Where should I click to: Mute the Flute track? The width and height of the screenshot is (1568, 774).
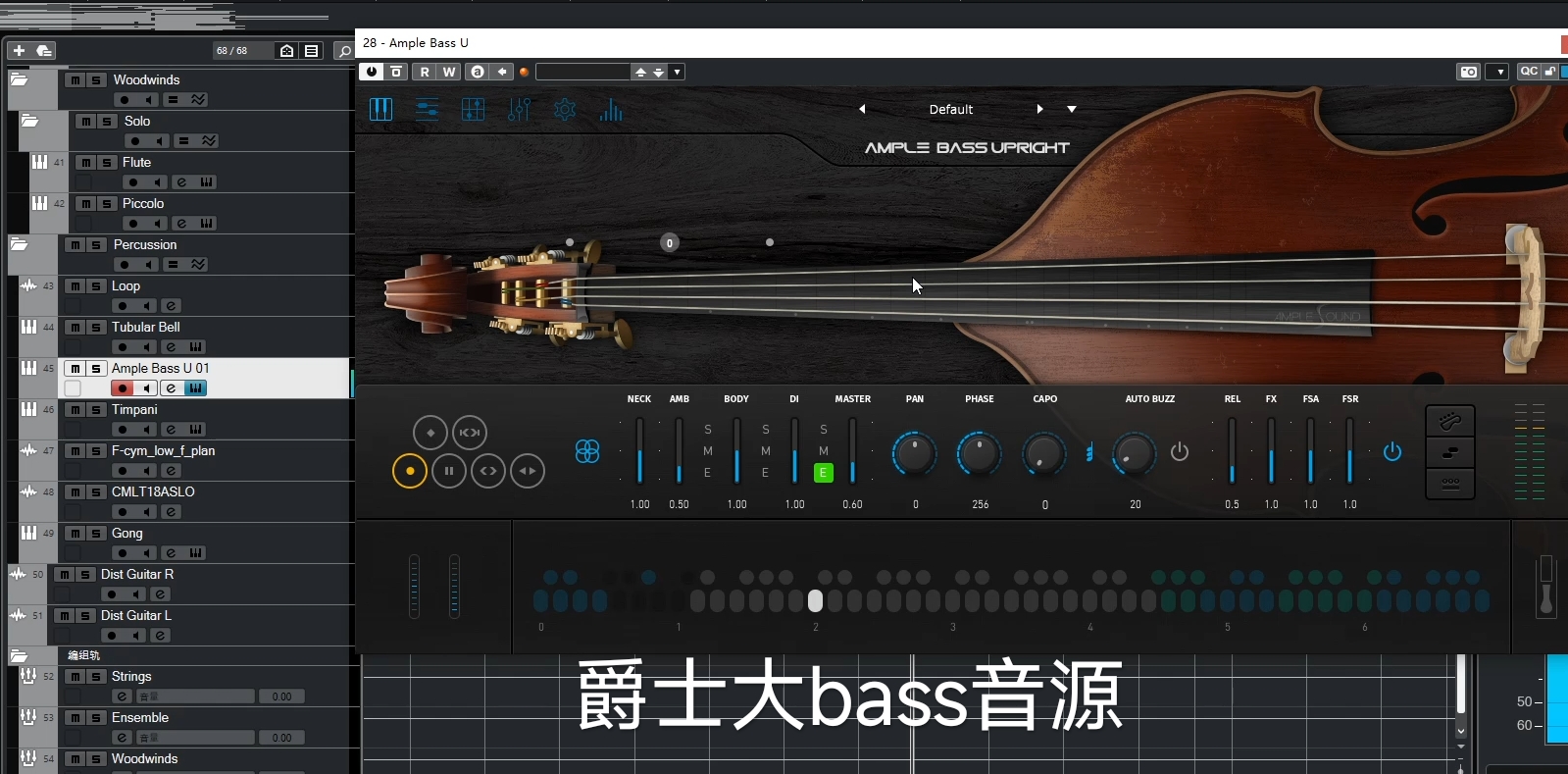(85, 163)
